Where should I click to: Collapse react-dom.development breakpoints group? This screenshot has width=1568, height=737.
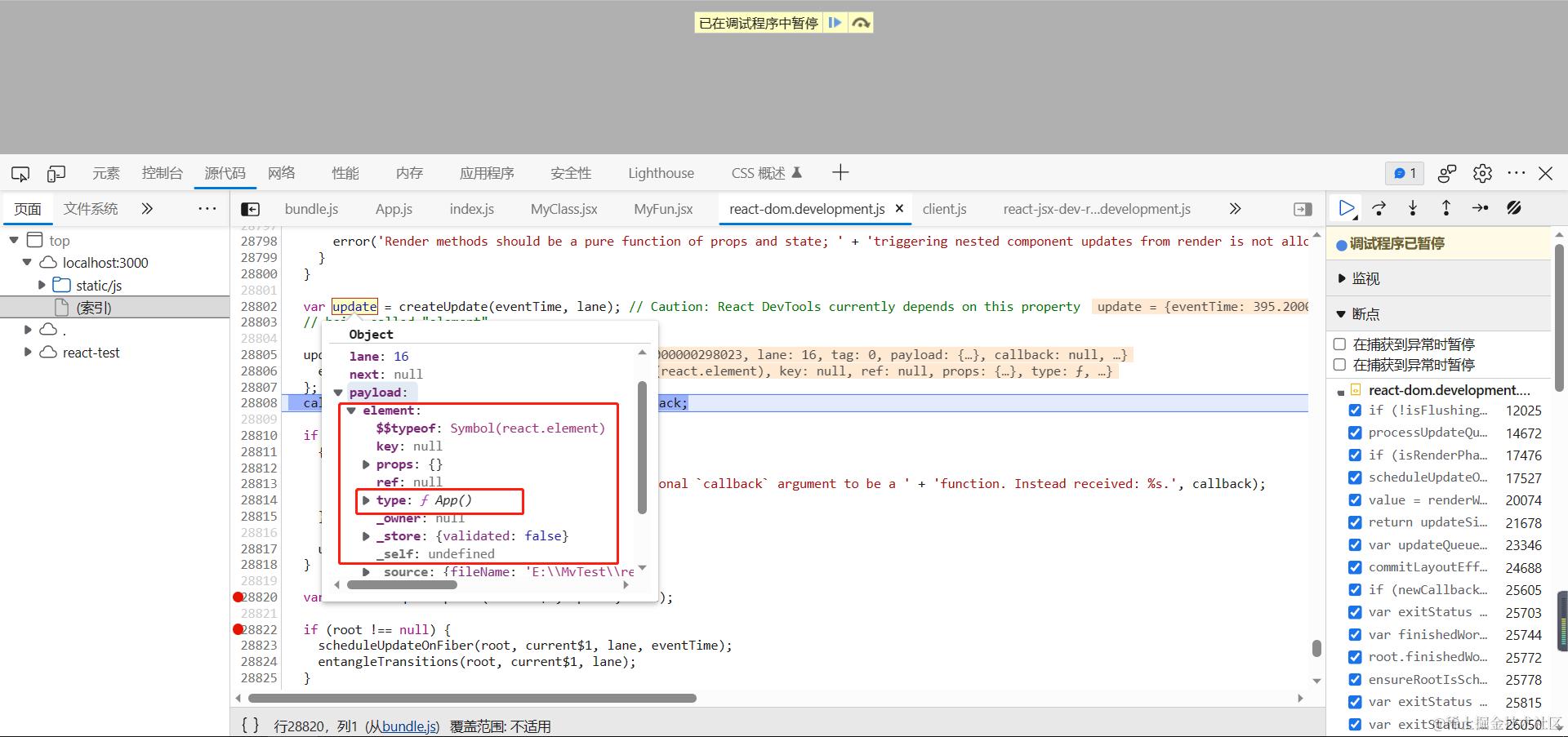click(x=1341, y=392)
